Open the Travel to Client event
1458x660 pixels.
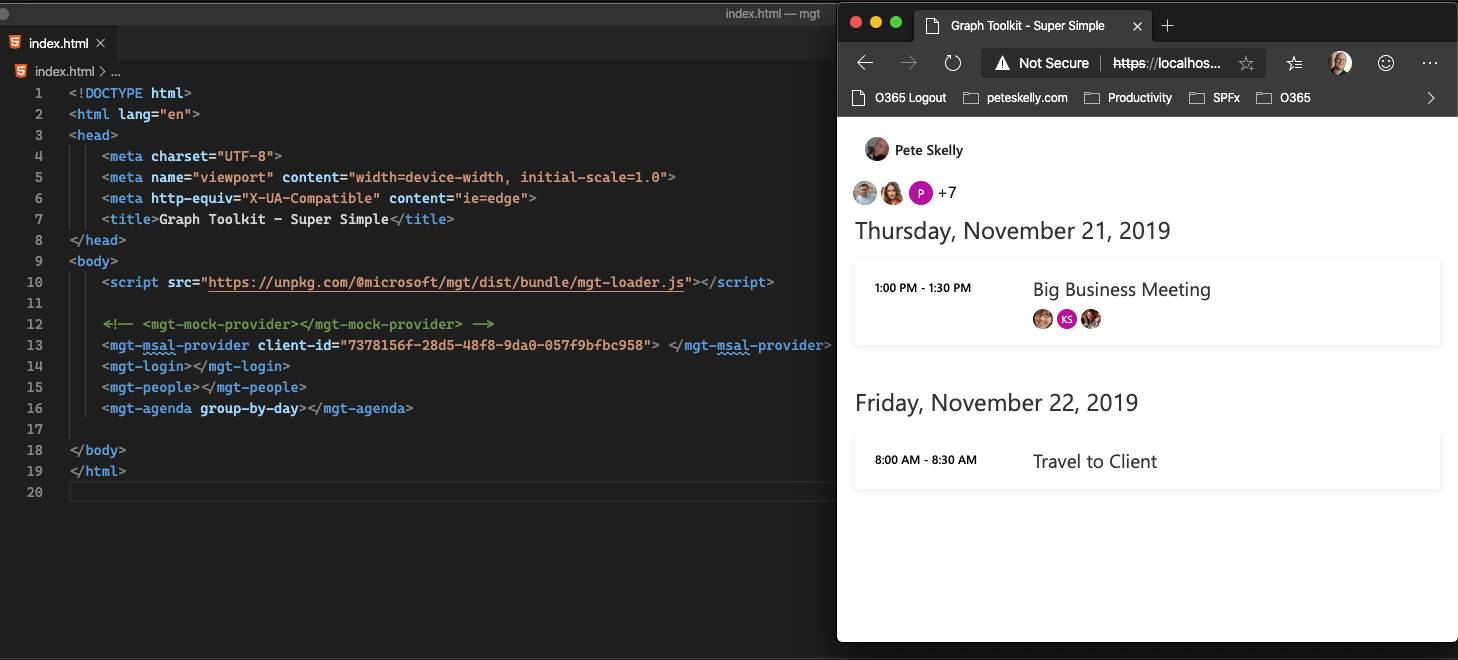click(1147, 460)
